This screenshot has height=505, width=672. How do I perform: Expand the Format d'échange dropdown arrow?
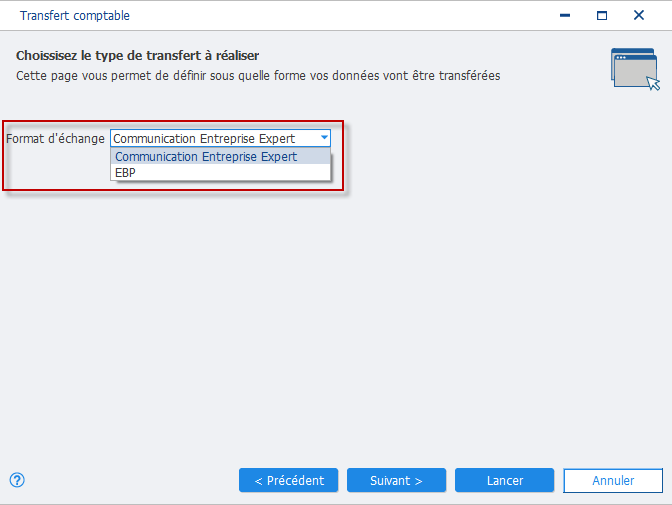pos(324,138)
